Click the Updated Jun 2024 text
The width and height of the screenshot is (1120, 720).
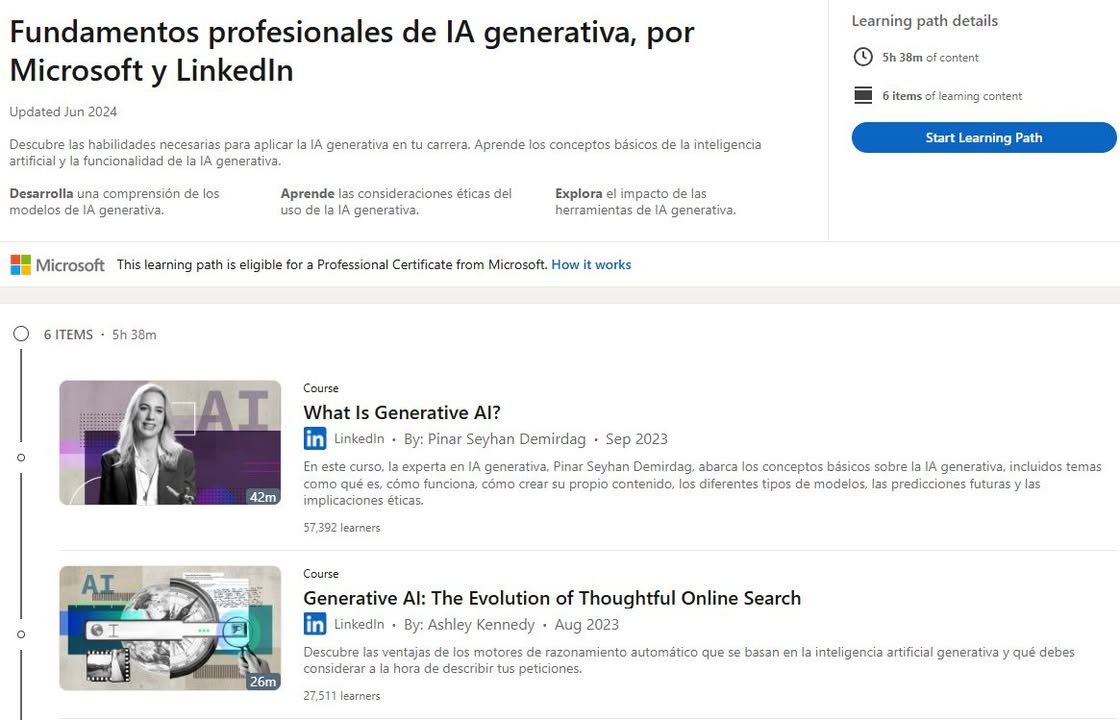coord(63,111)
